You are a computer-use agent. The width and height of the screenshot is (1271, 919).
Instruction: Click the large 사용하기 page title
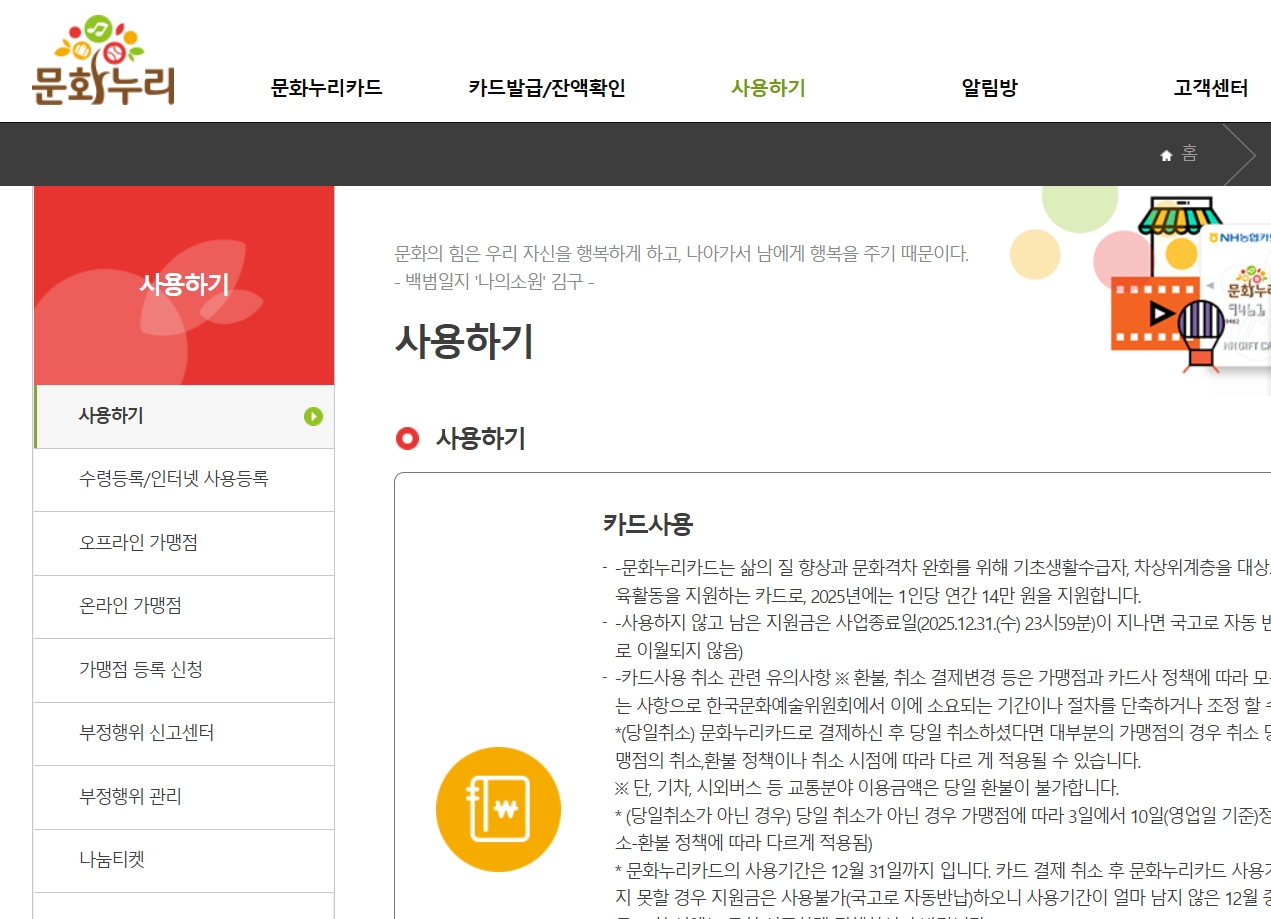click(464, 342)
